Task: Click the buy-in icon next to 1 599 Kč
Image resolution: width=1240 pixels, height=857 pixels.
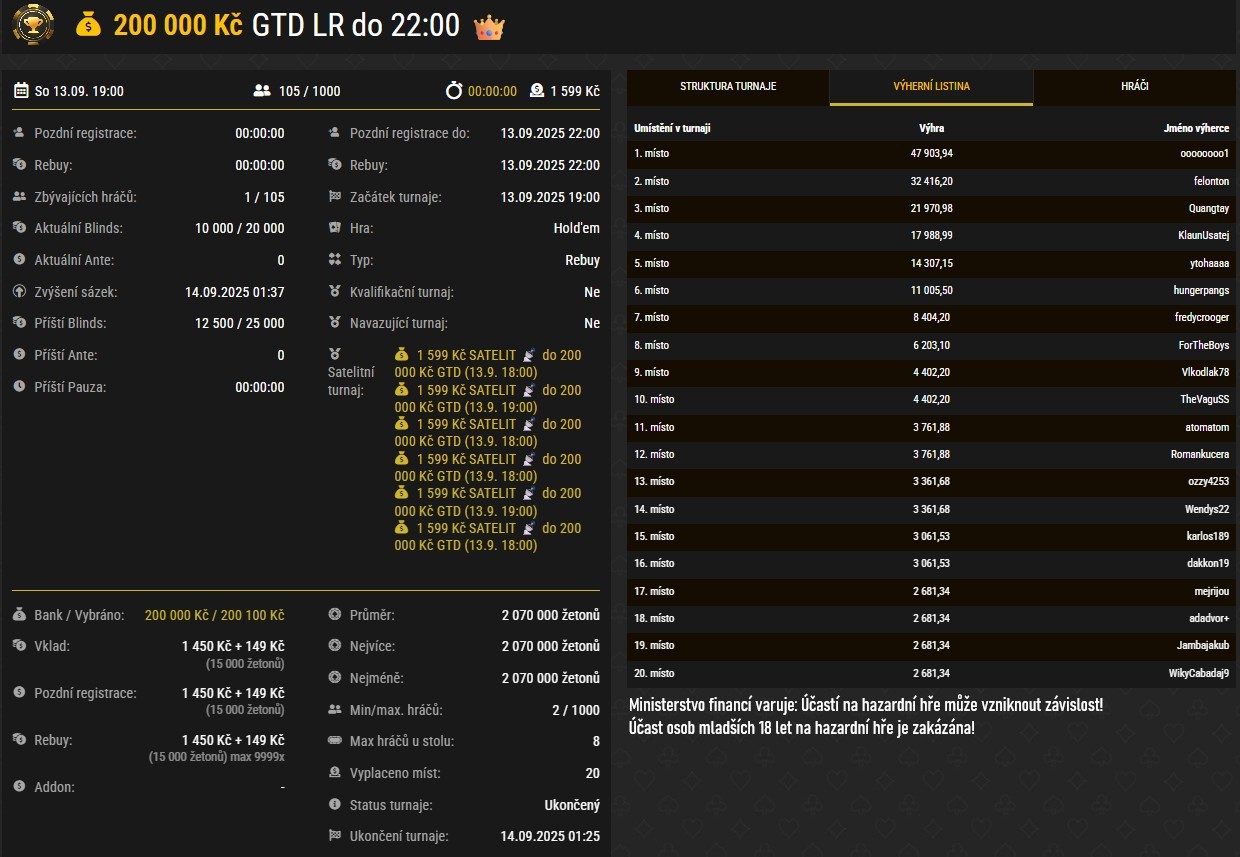Action: click(537, 91)
